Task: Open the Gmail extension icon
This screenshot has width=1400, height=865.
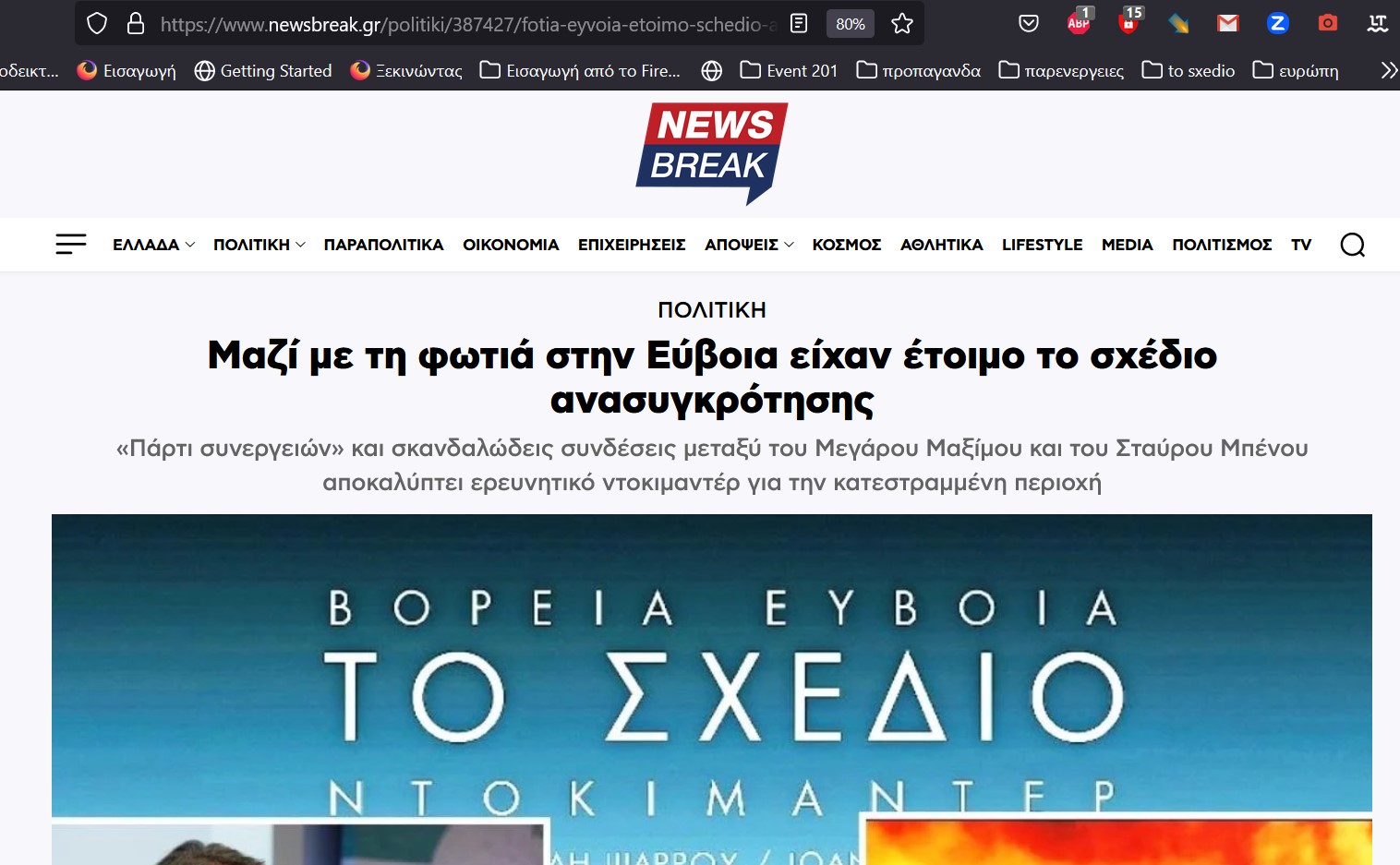Action: click(x=1227, y=24)
